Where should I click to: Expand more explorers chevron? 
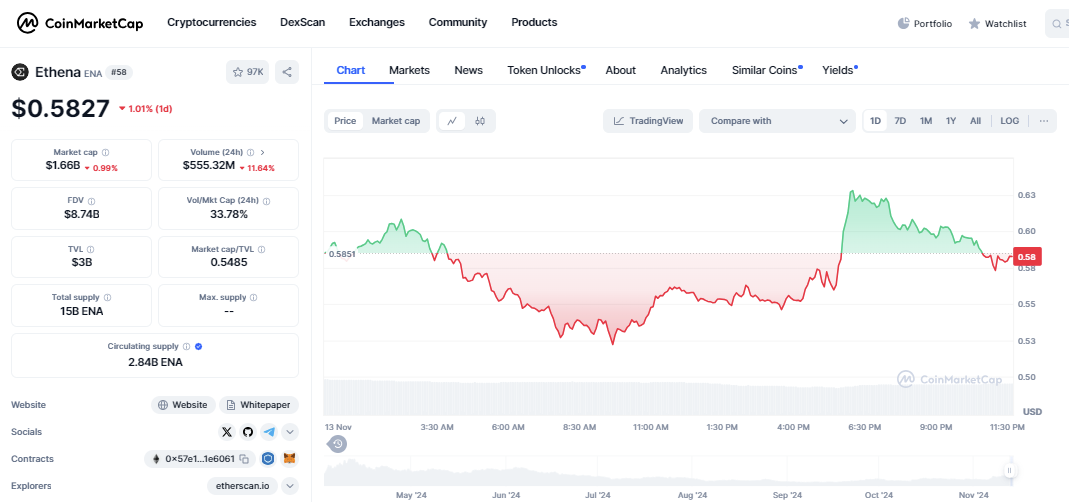point(290,486)
